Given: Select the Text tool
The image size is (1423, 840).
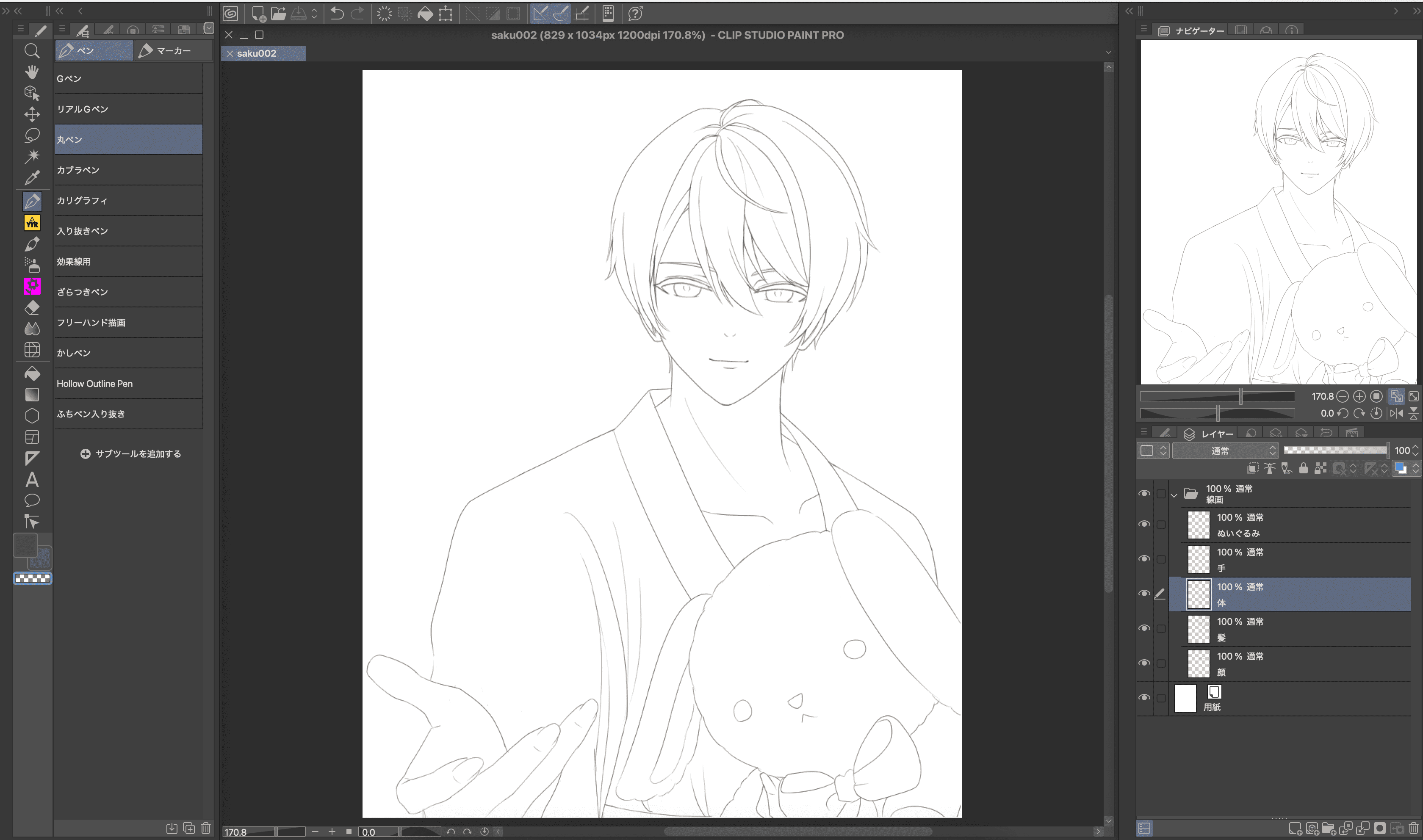Looking at the screenshot, I should pyautogui.click(x=32, y=480).
